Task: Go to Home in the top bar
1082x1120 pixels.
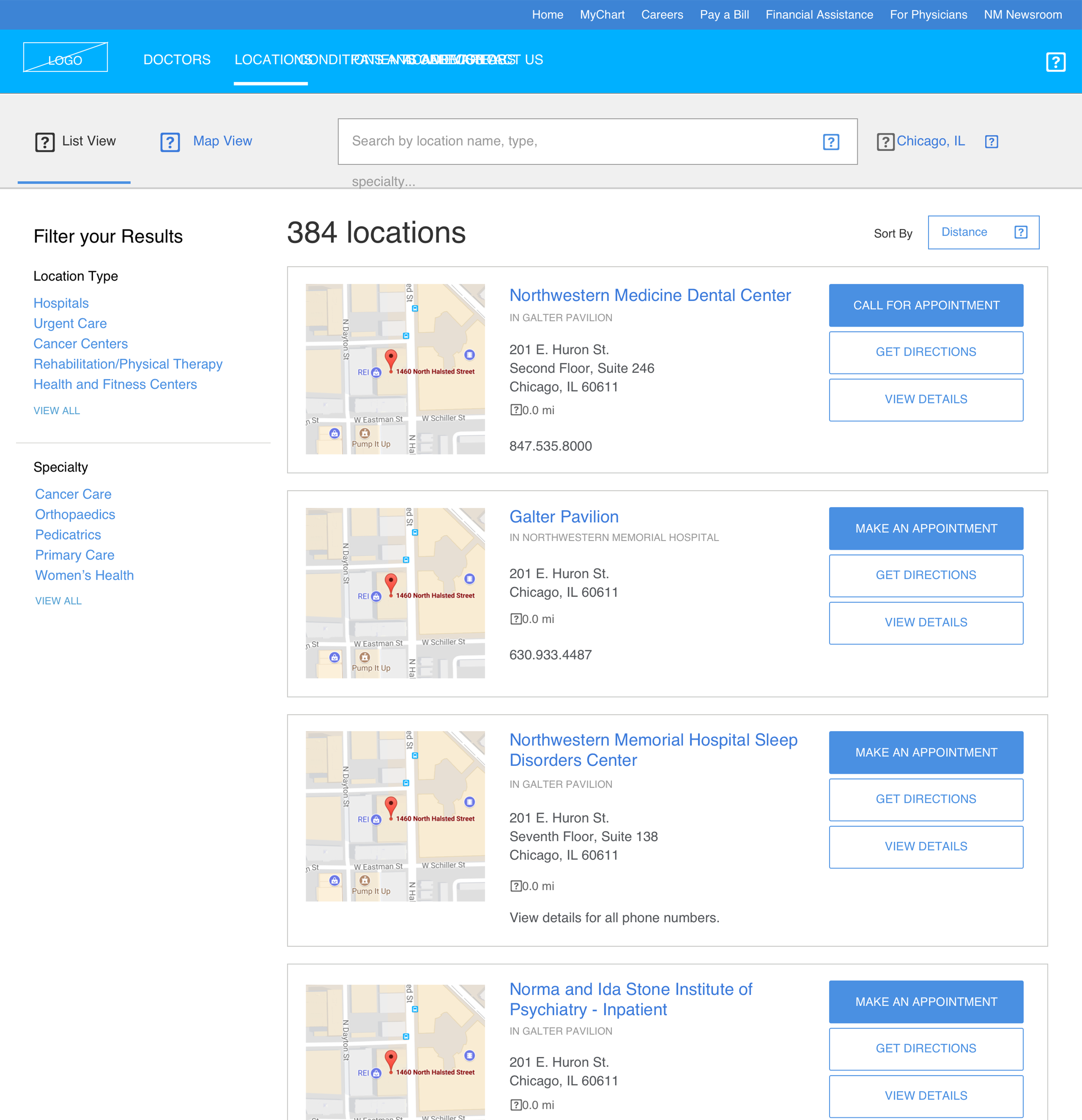Action: [547, 15]
